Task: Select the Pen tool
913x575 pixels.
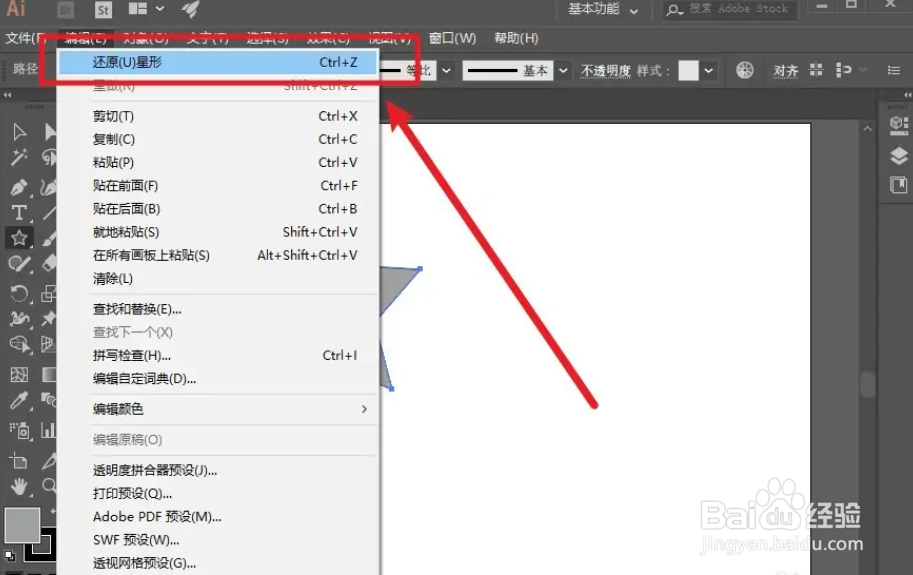Action: click(x=19, y=187)
